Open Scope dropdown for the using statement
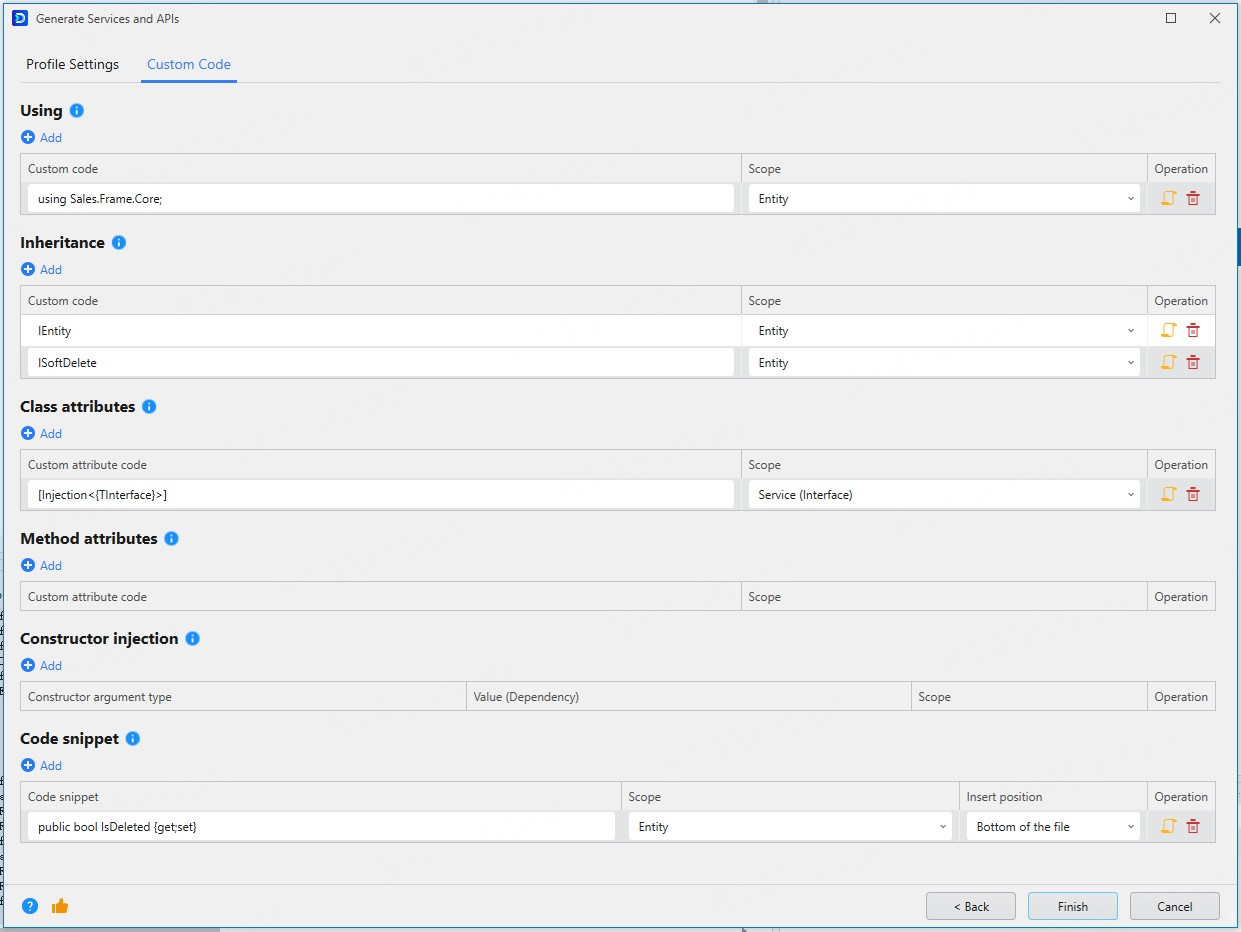 [x=943, y=199]
